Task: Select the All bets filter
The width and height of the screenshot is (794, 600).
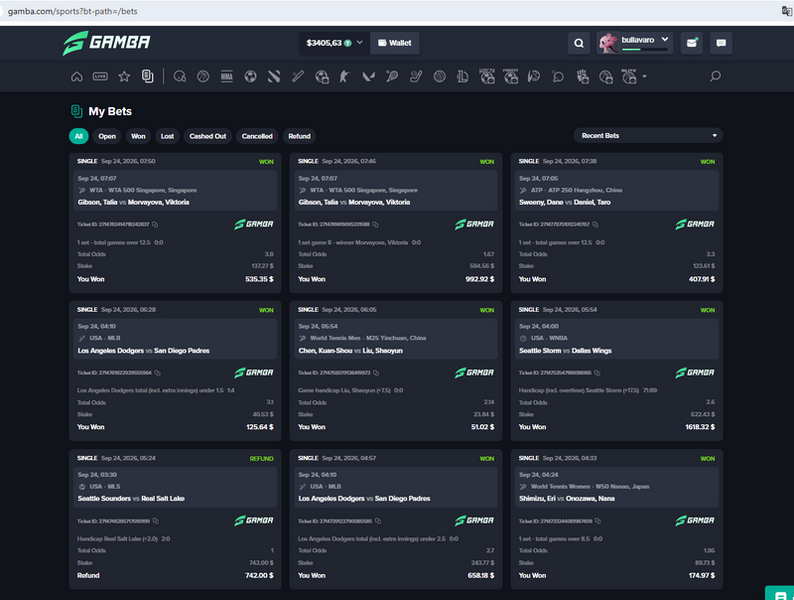Action: pyautogui.click(x=78, y=136)
